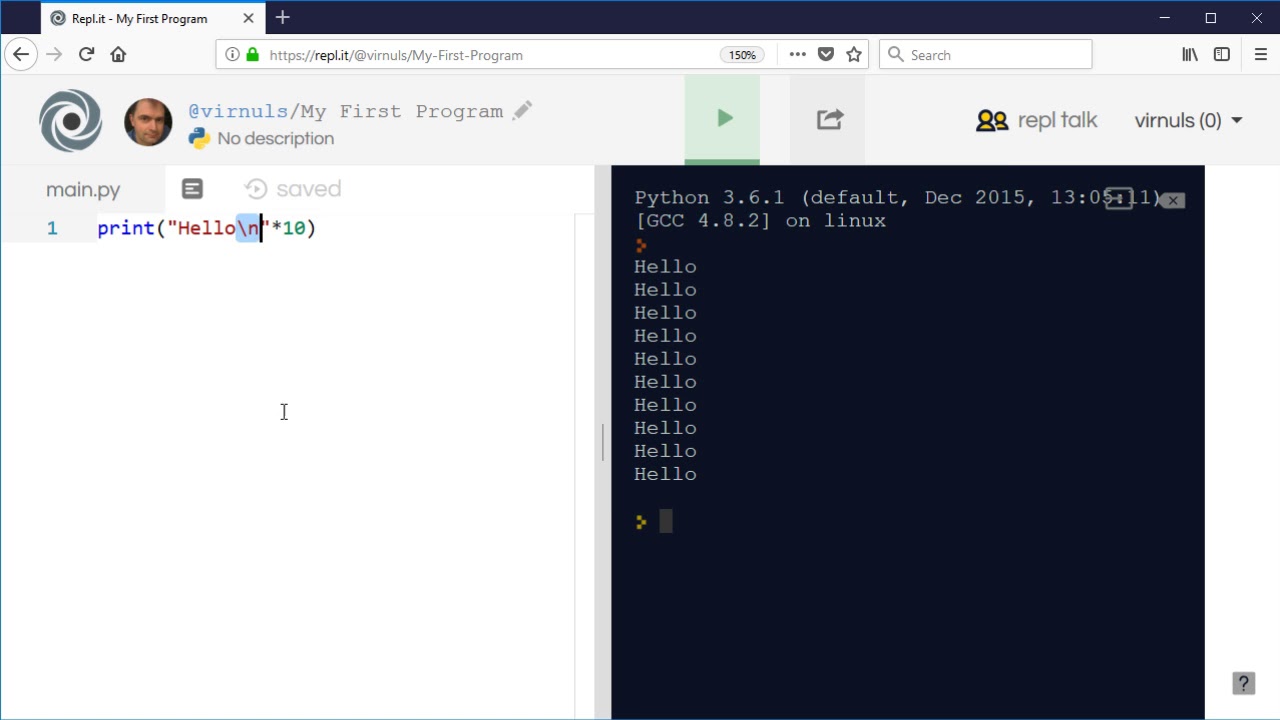Click the [GCC 4.8.2] on linux text
This screenshot has width=1280, height=720.
coord(760,221)
